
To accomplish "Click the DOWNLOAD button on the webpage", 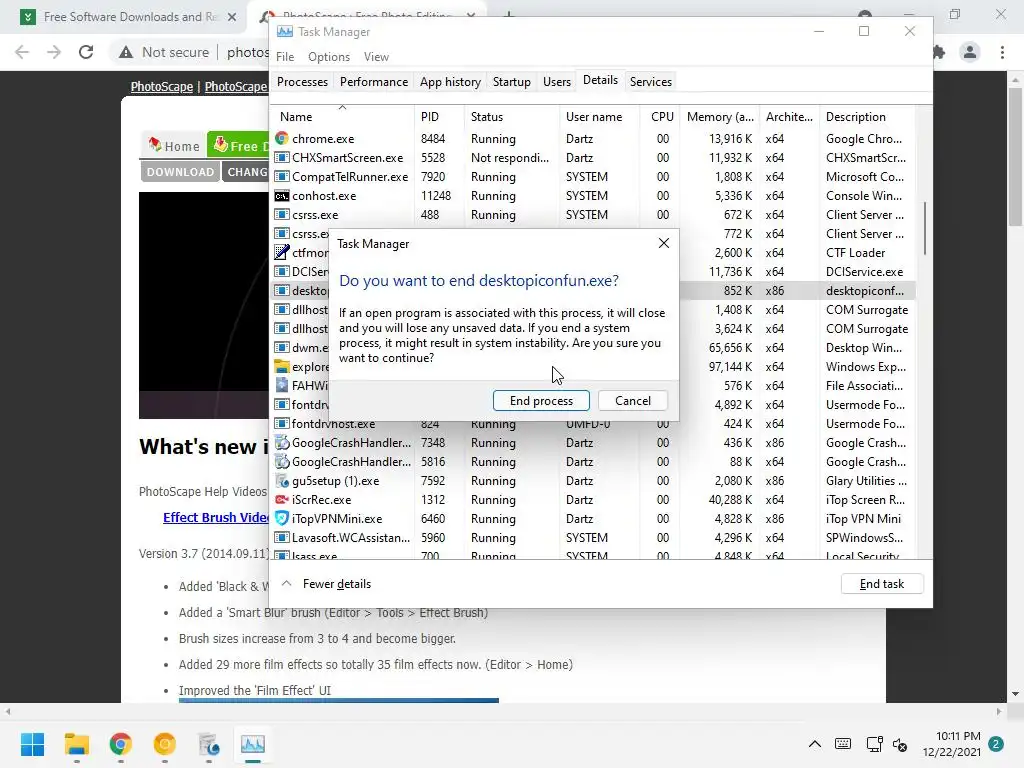I will point(180,172).
